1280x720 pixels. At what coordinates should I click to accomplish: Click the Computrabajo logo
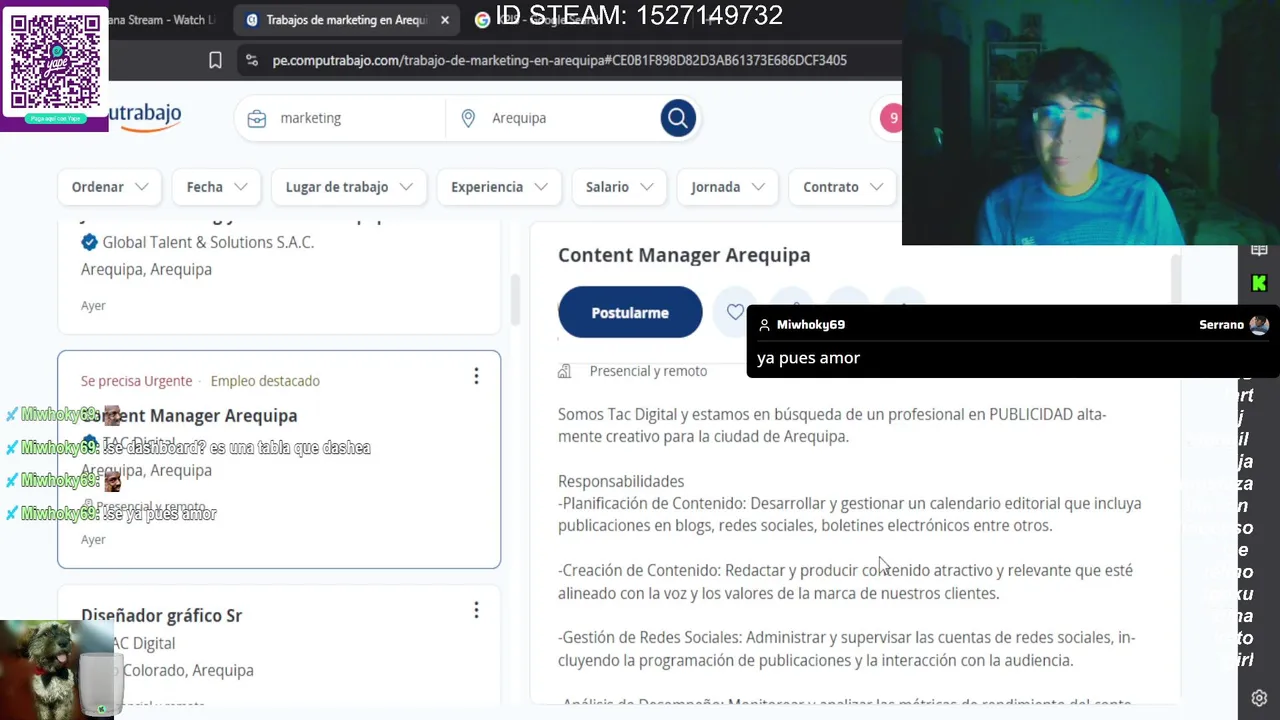coord(145,116)
